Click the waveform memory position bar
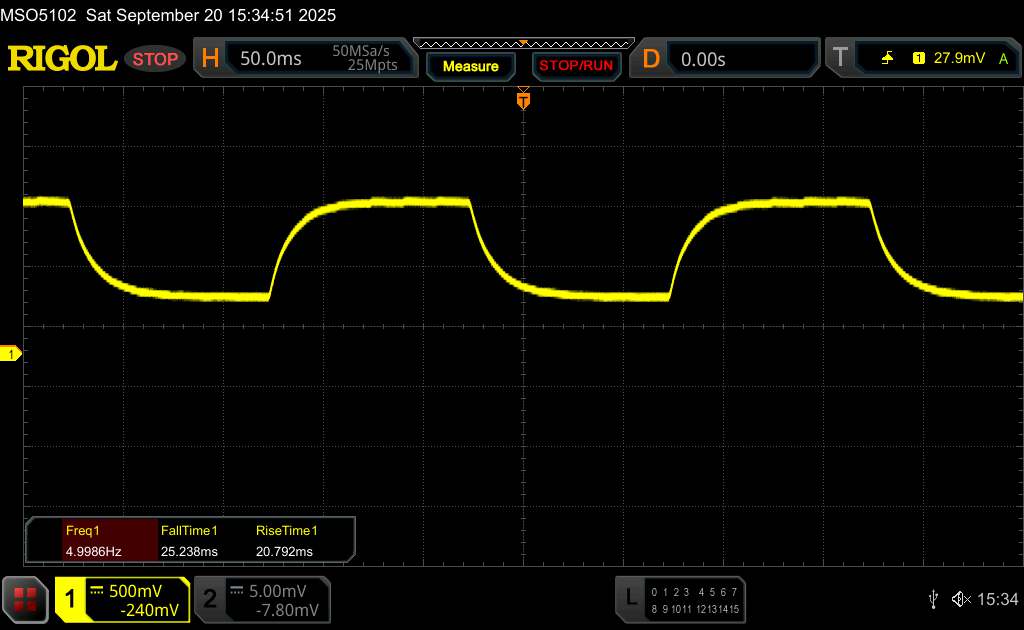The image size is (1024, 630). coord(522,43)
